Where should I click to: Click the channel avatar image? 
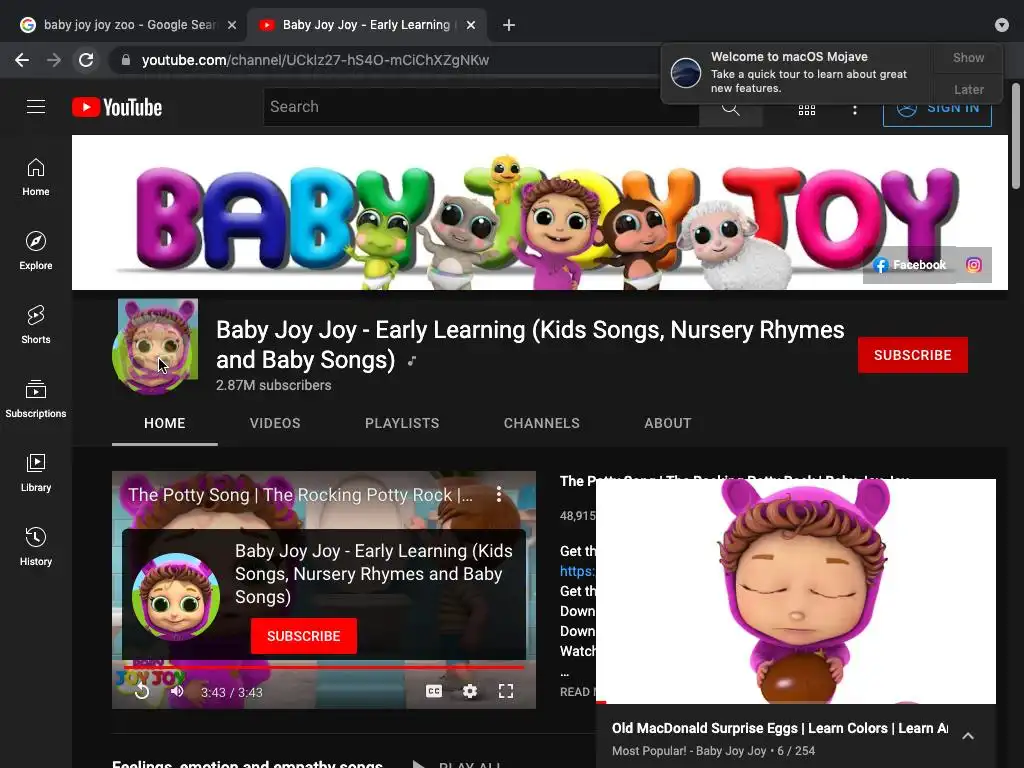pyautogui.click(x=155, y=346)
